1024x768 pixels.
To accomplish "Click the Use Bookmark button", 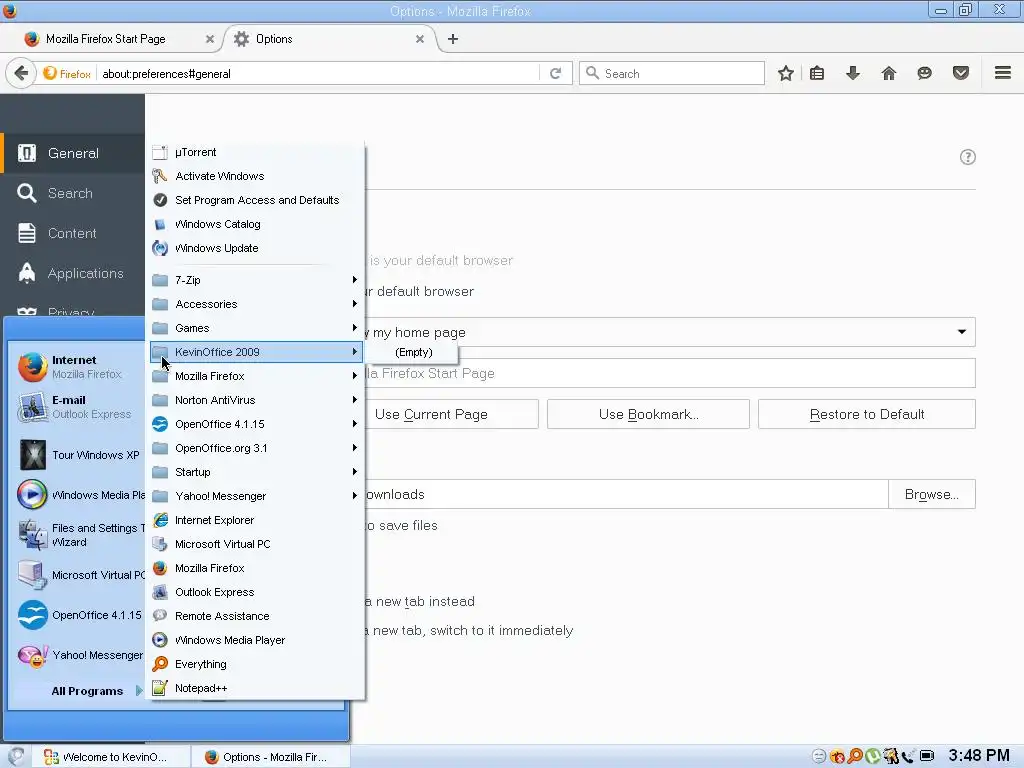I will 648,414.
